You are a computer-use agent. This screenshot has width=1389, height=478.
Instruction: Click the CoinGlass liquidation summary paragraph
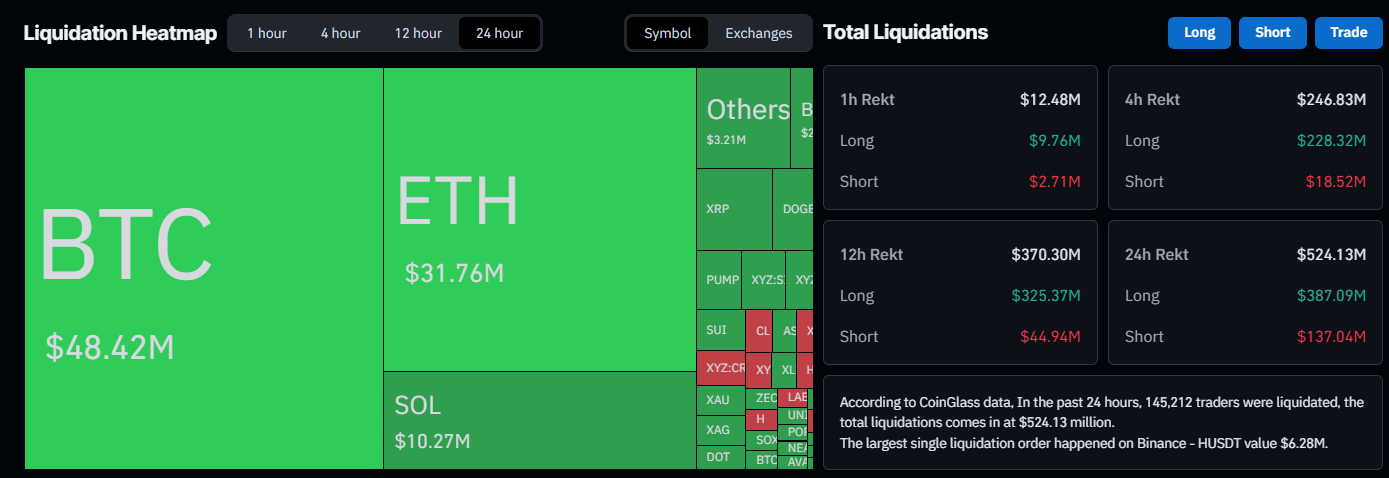[1101, 423]
